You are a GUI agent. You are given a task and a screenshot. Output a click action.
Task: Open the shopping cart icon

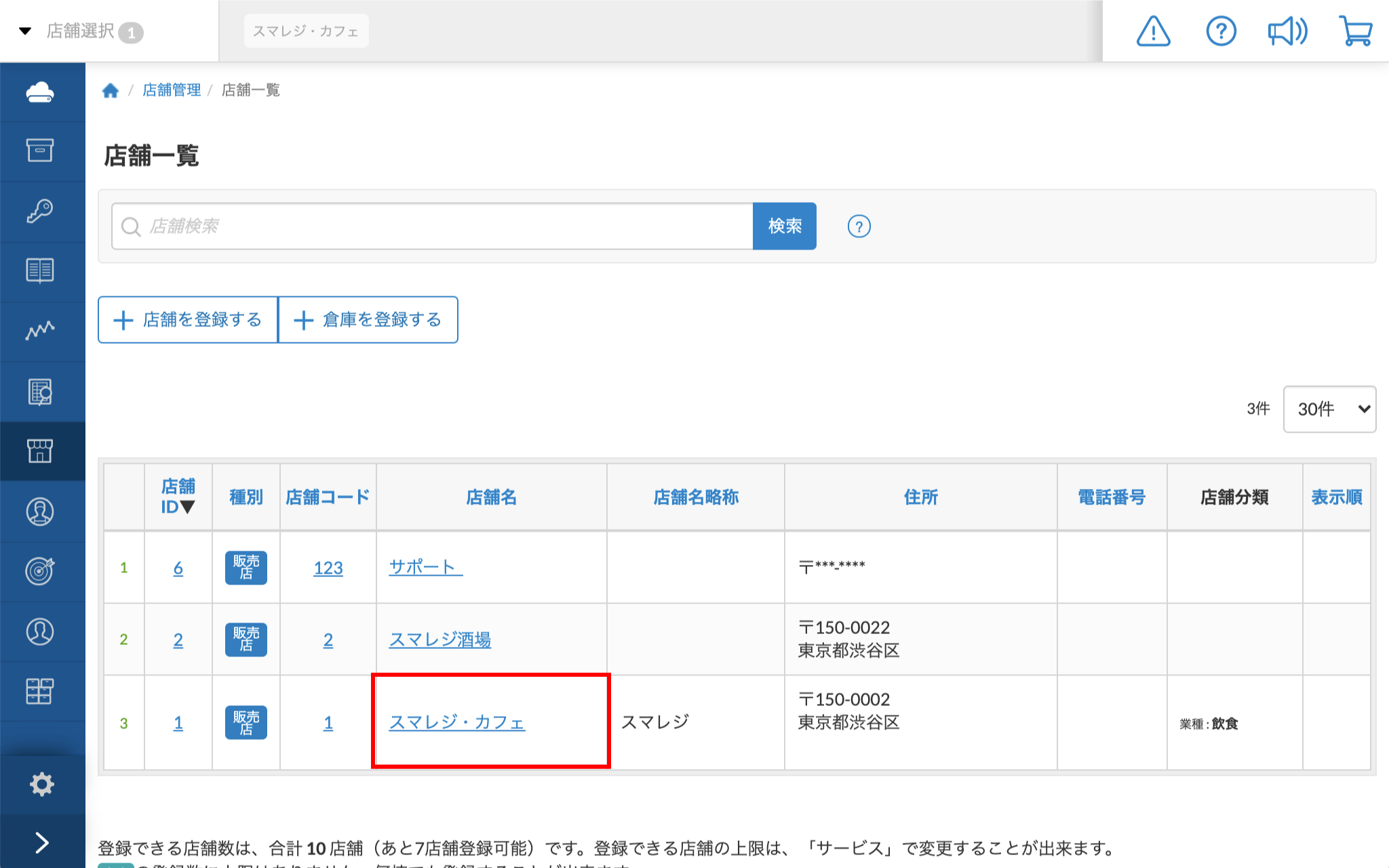pyautogui.click(x=1356, y=31)
